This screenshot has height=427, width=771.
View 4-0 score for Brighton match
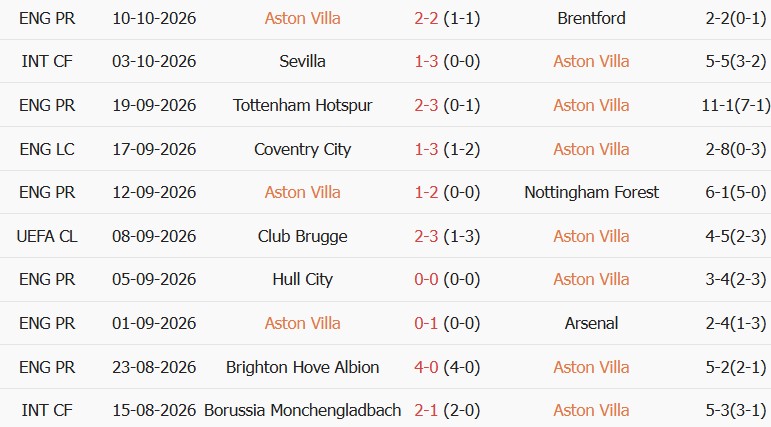[426, 367]
